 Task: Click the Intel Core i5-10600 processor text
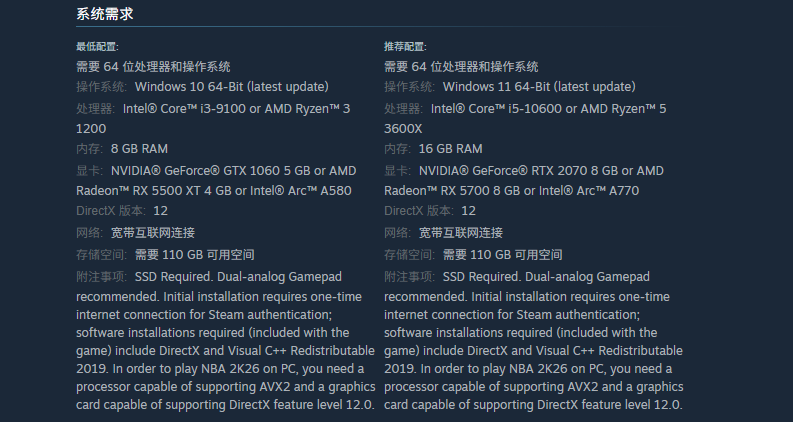500,108
